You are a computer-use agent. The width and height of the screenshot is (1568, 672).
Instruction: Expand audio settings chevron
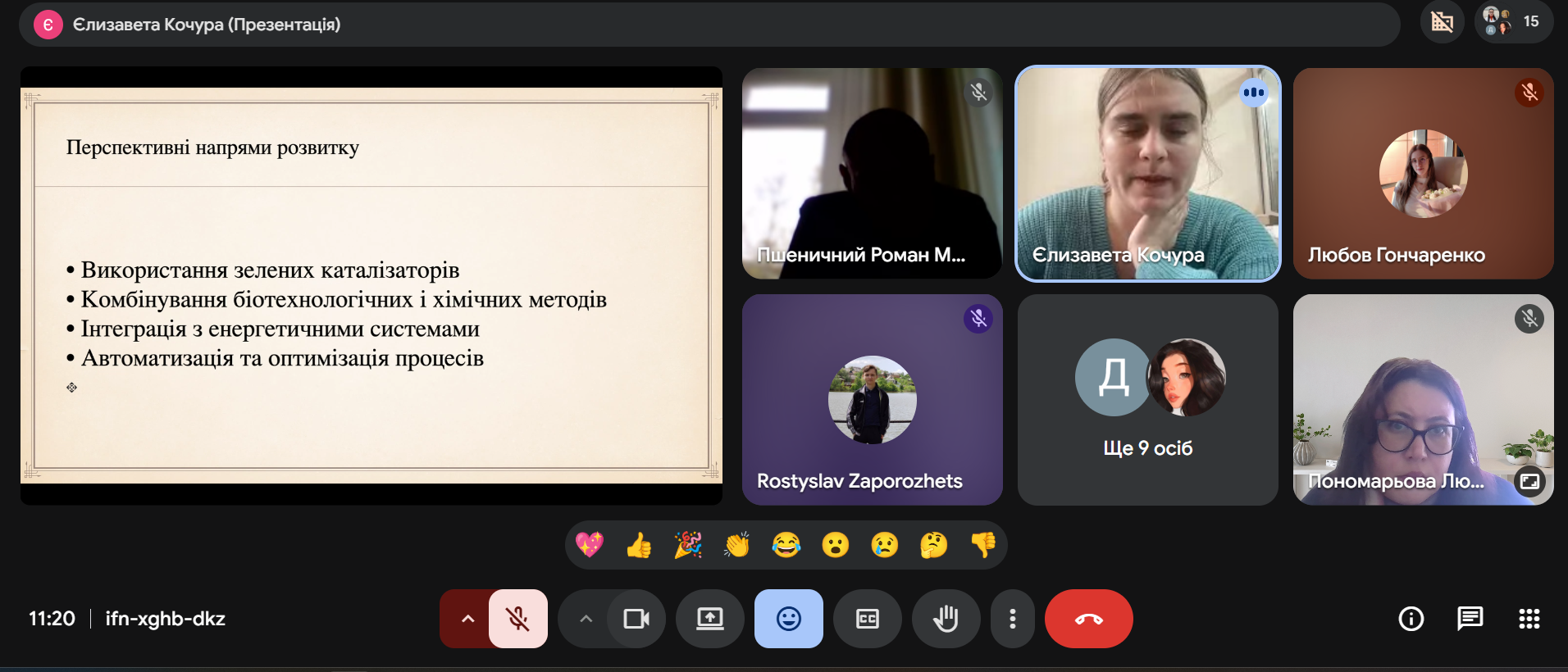(467, 619)
